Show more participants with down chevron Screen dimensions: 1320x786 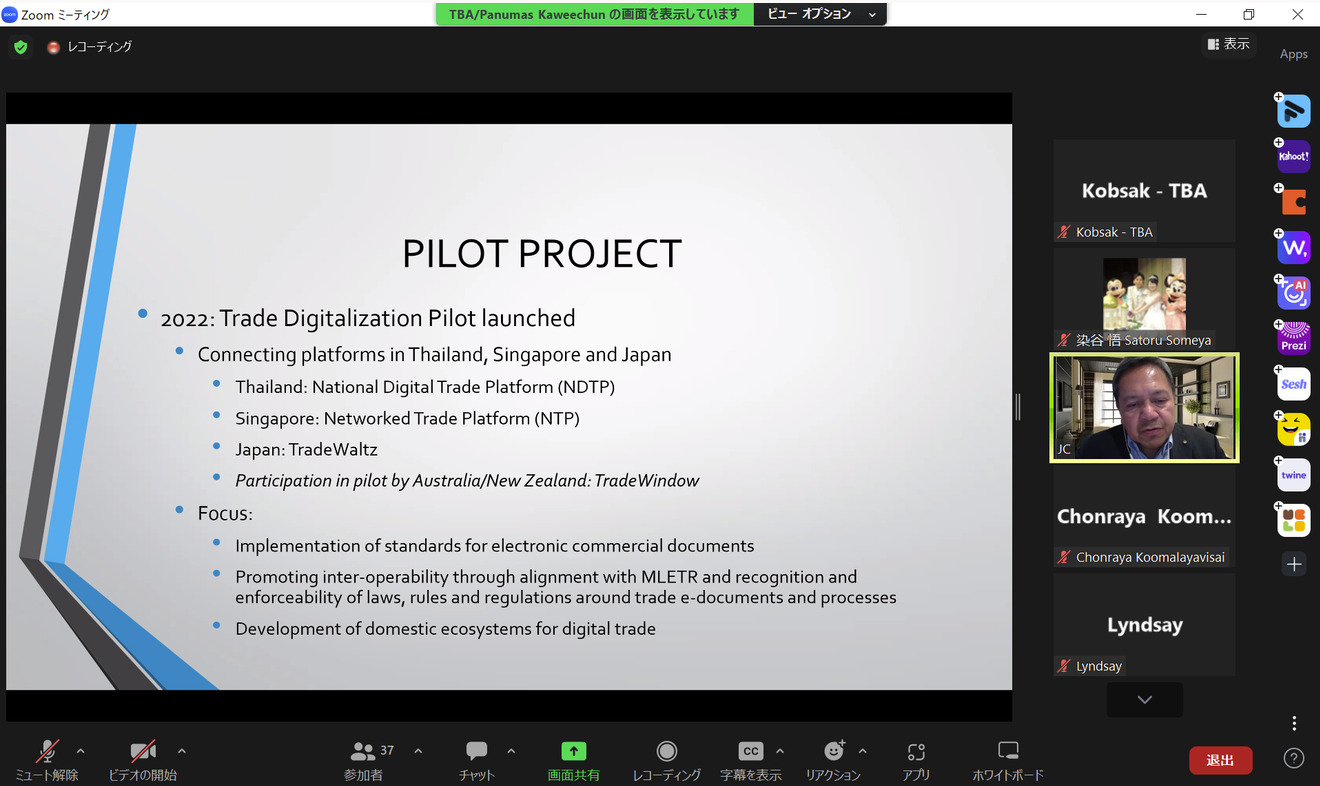coord(1145,700)
